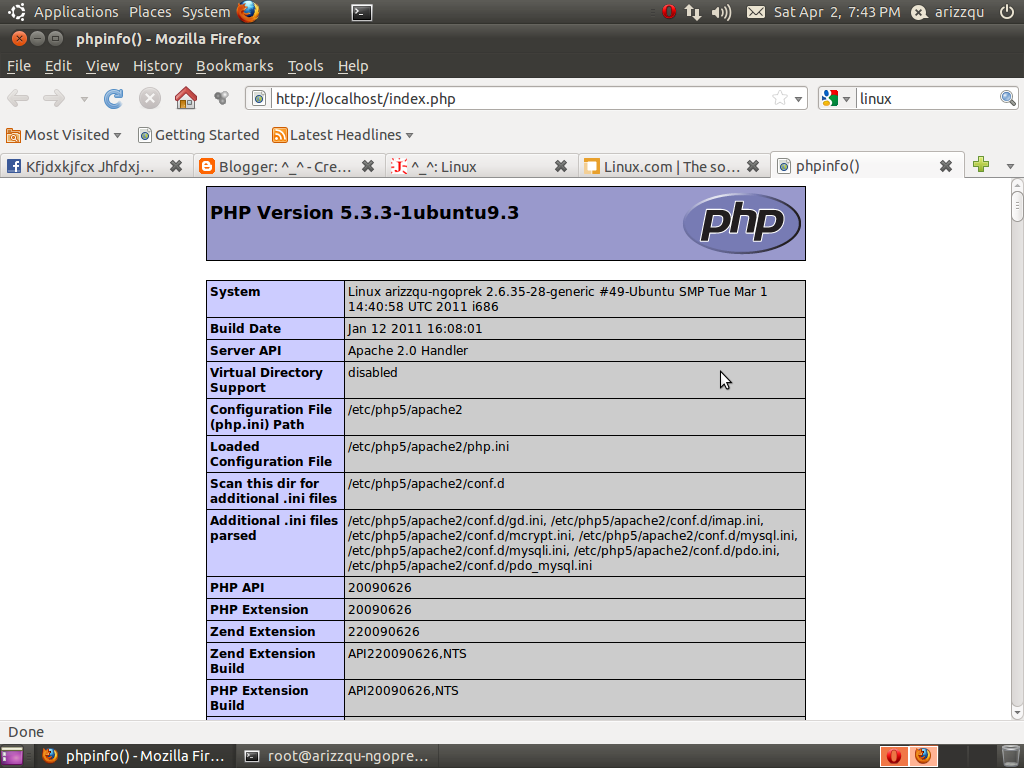Viewport: 1024px width, 768px height.
Task: Open the list all tabs dropdown
Action: (x=1010, y=166)
